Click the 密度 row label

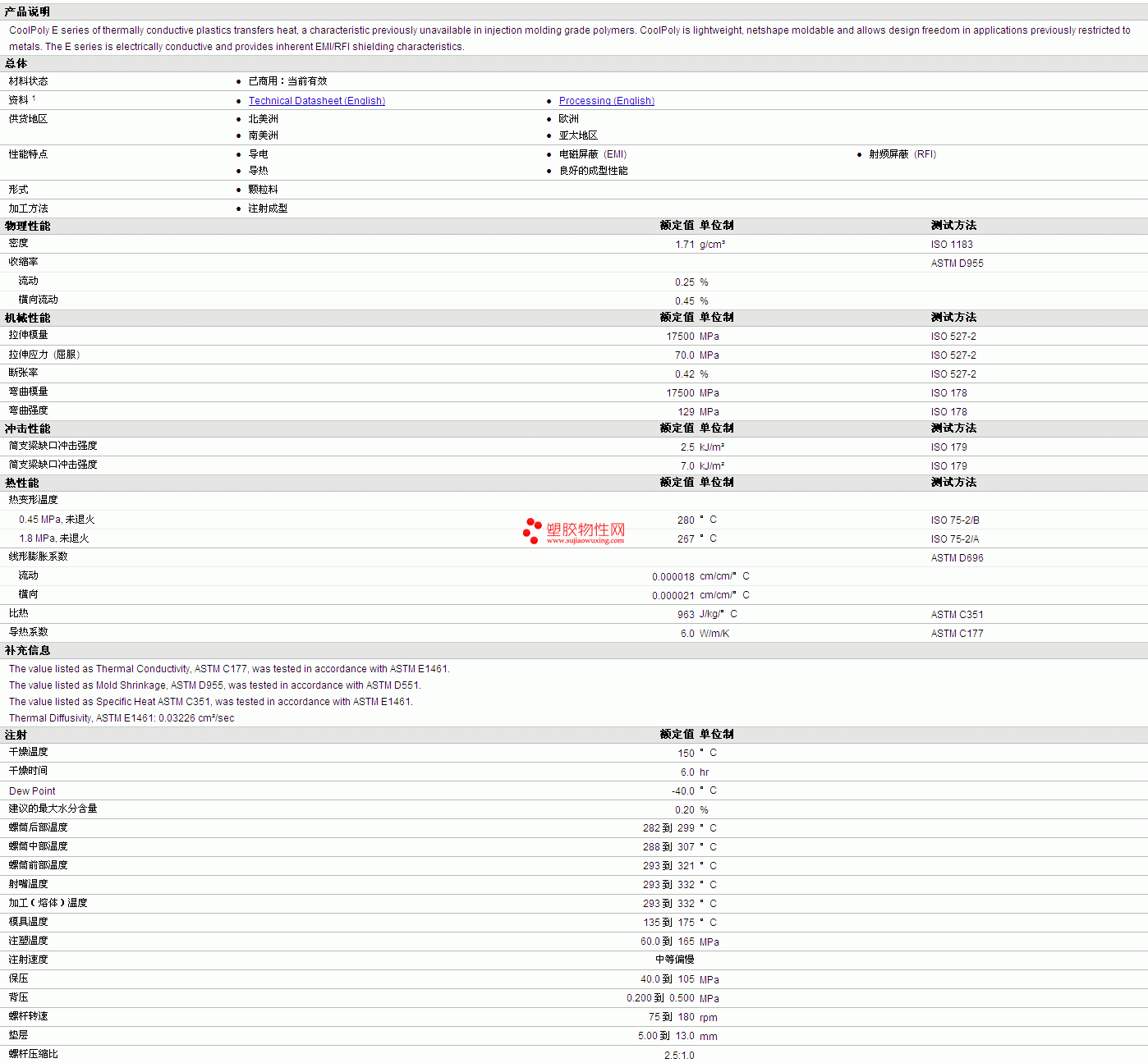19,243
